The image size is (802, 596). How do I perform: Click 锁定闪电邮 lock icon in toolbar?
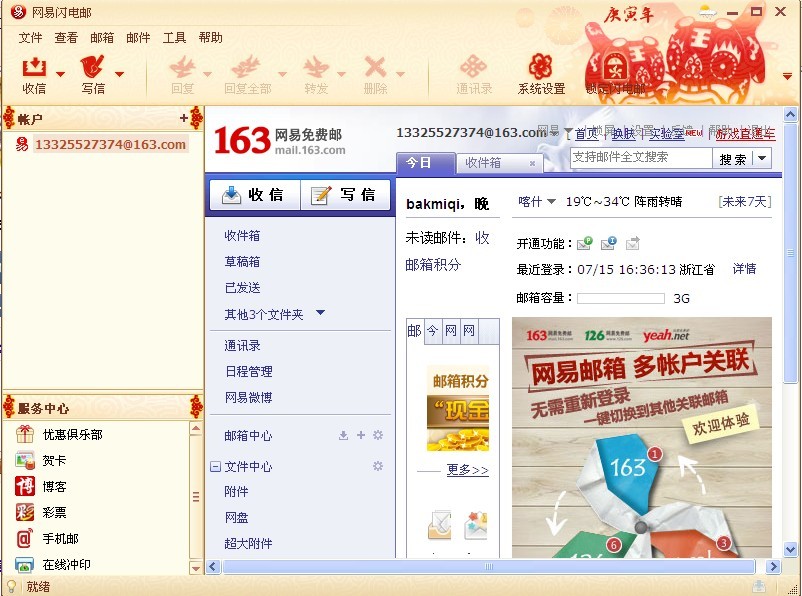click(x=613, y=67)
